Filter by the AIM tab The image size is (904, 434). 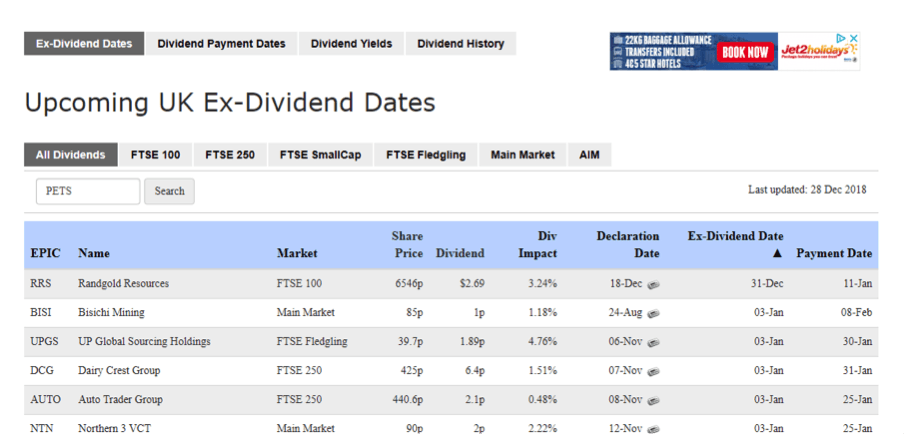click(x=589, y=155)
